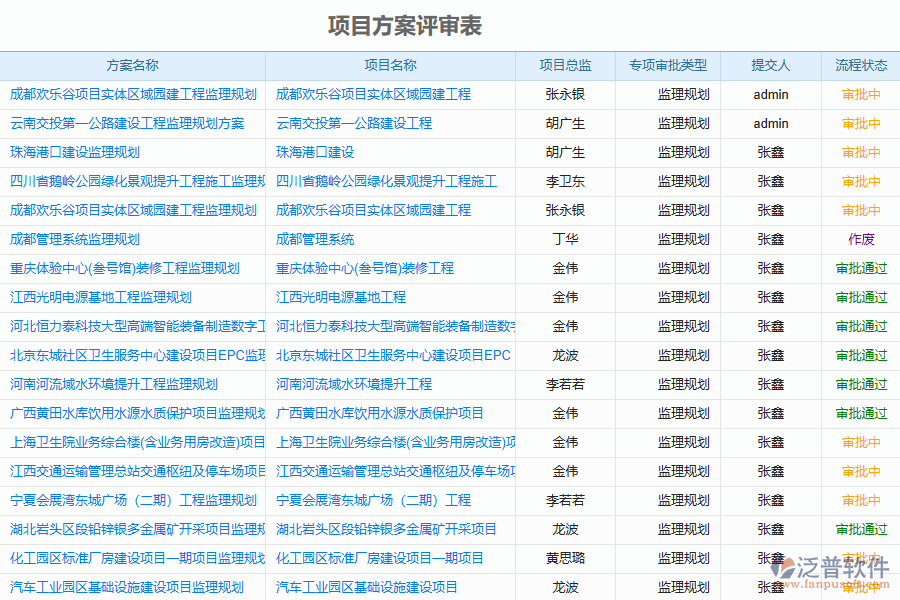This screenshot has height=600, width=900.
Task: Open 汽车工业园区基础设施建设项目监理规划 link
Action: pyautogui.click(x=127, y=587)
